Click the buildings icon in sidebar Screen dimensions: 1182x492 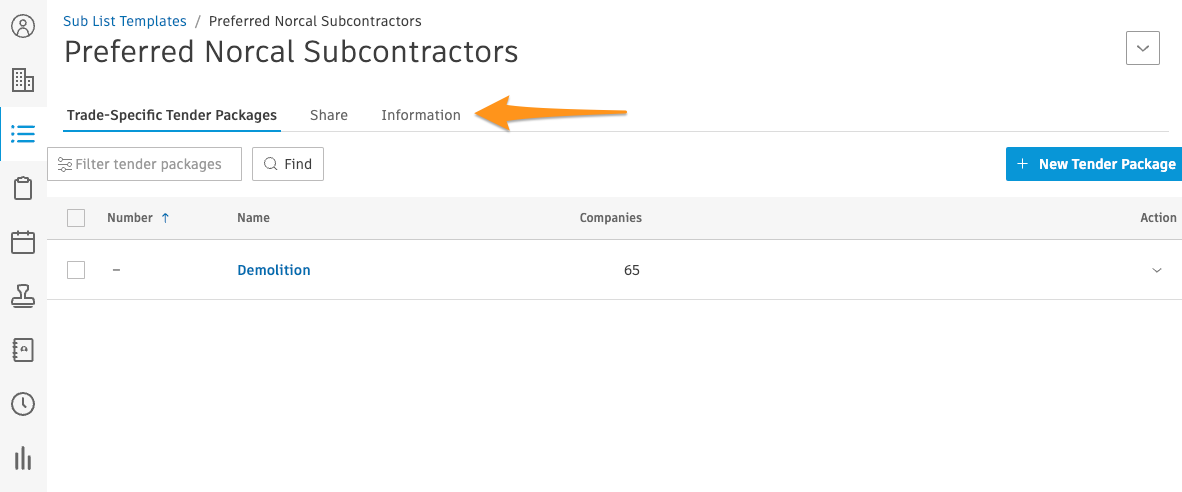coord(23,80)
